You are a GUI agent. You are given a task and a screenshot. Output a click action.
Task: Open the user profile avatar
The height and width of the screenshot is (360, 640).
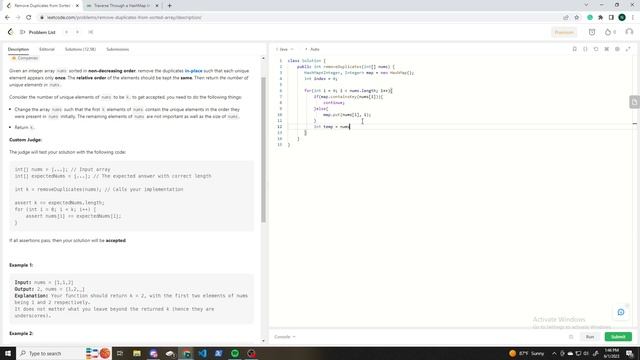(629, 32)
